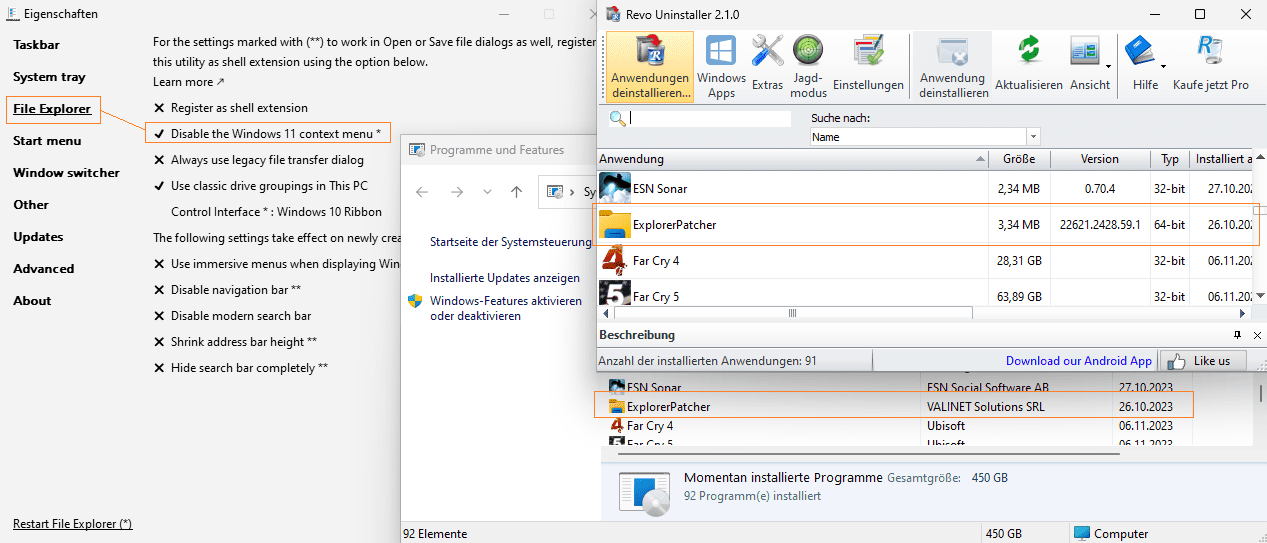The height and width of the screenshot is (543, 1267).
Task: Select the Advanced section
Action: 43,269
